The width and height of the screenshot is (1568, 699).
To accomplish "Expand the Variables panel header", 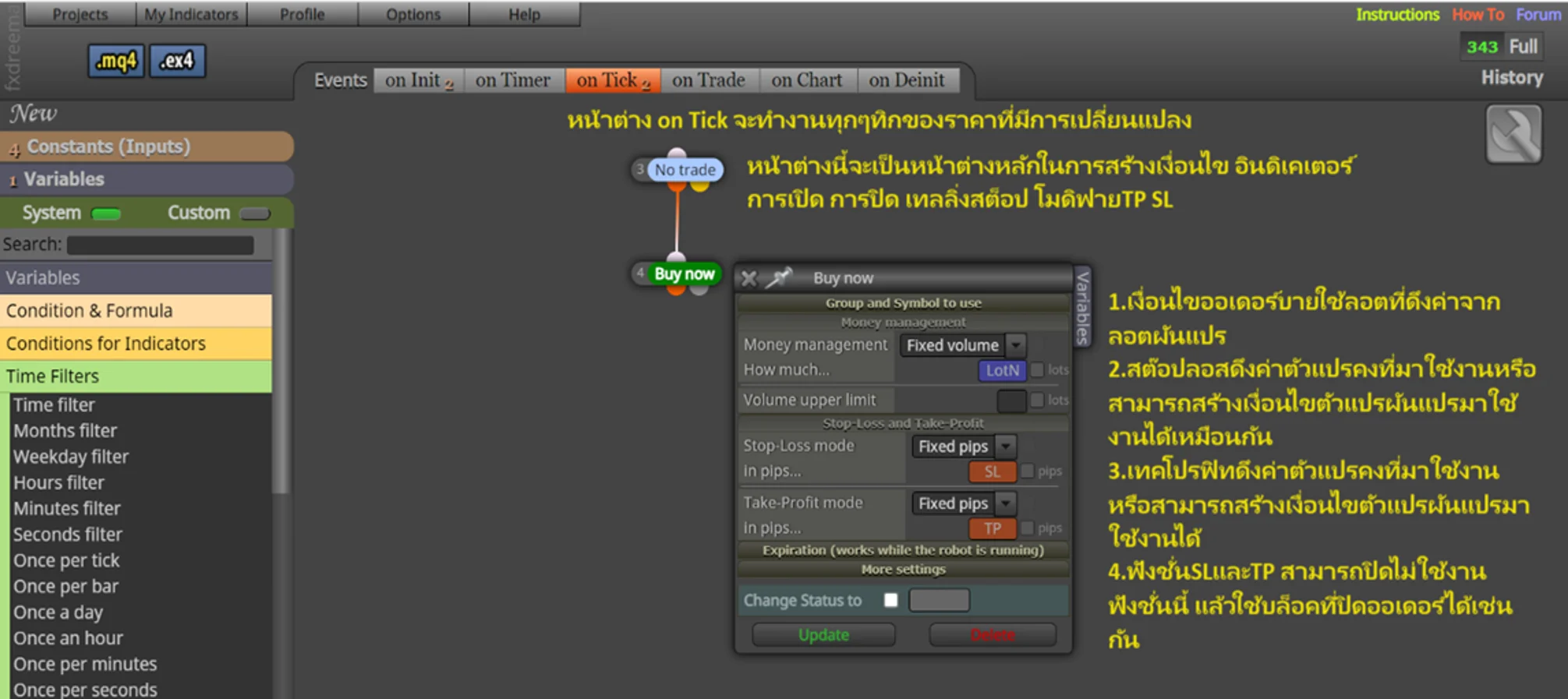I will (147, 179).
